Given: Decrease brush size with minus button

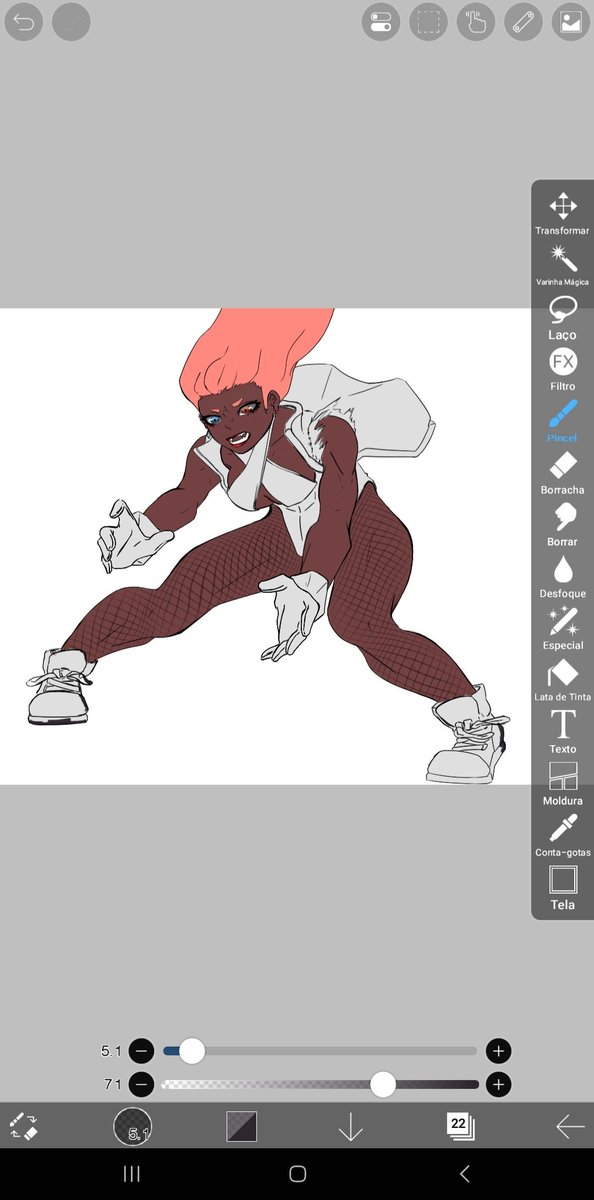Looking at the screenshot, I should 141,1051.
